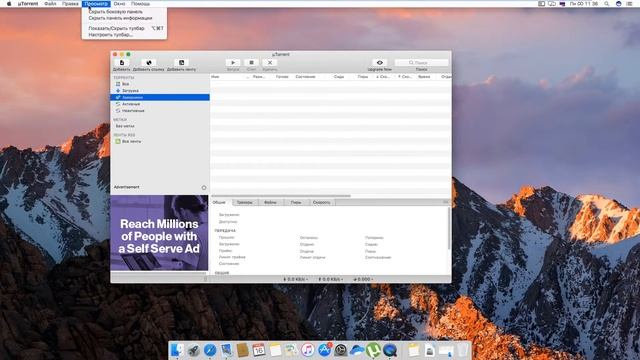Click into the toolbar search field
Image resolution: width=640 pixels, height=360 pixels.
[422, 62]
